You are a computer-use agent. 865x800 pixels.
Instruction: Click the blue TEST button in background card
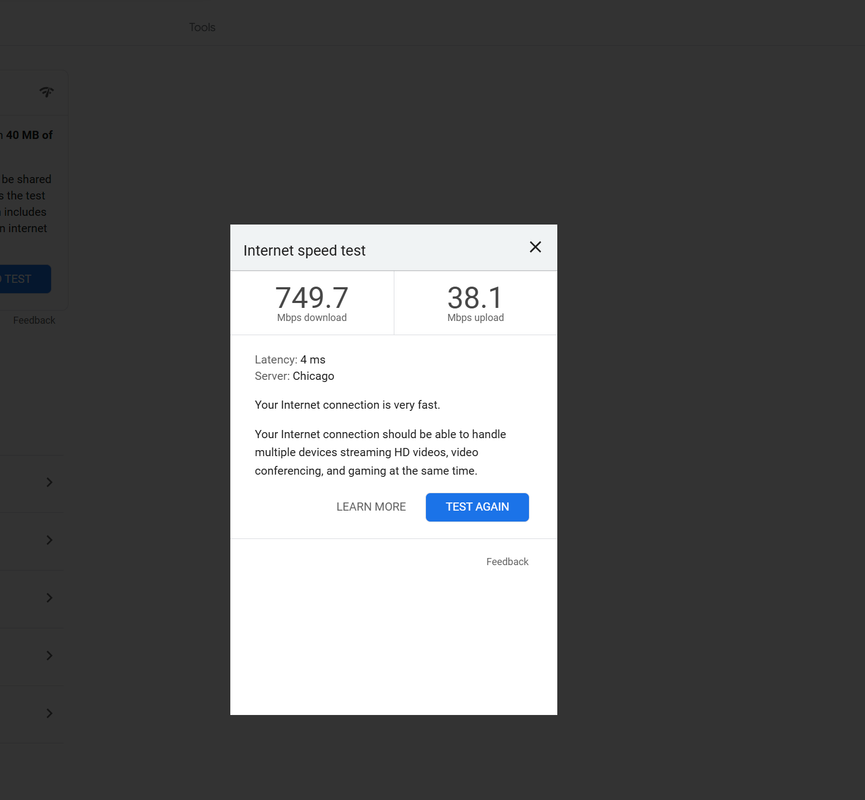tap(25, 279)
